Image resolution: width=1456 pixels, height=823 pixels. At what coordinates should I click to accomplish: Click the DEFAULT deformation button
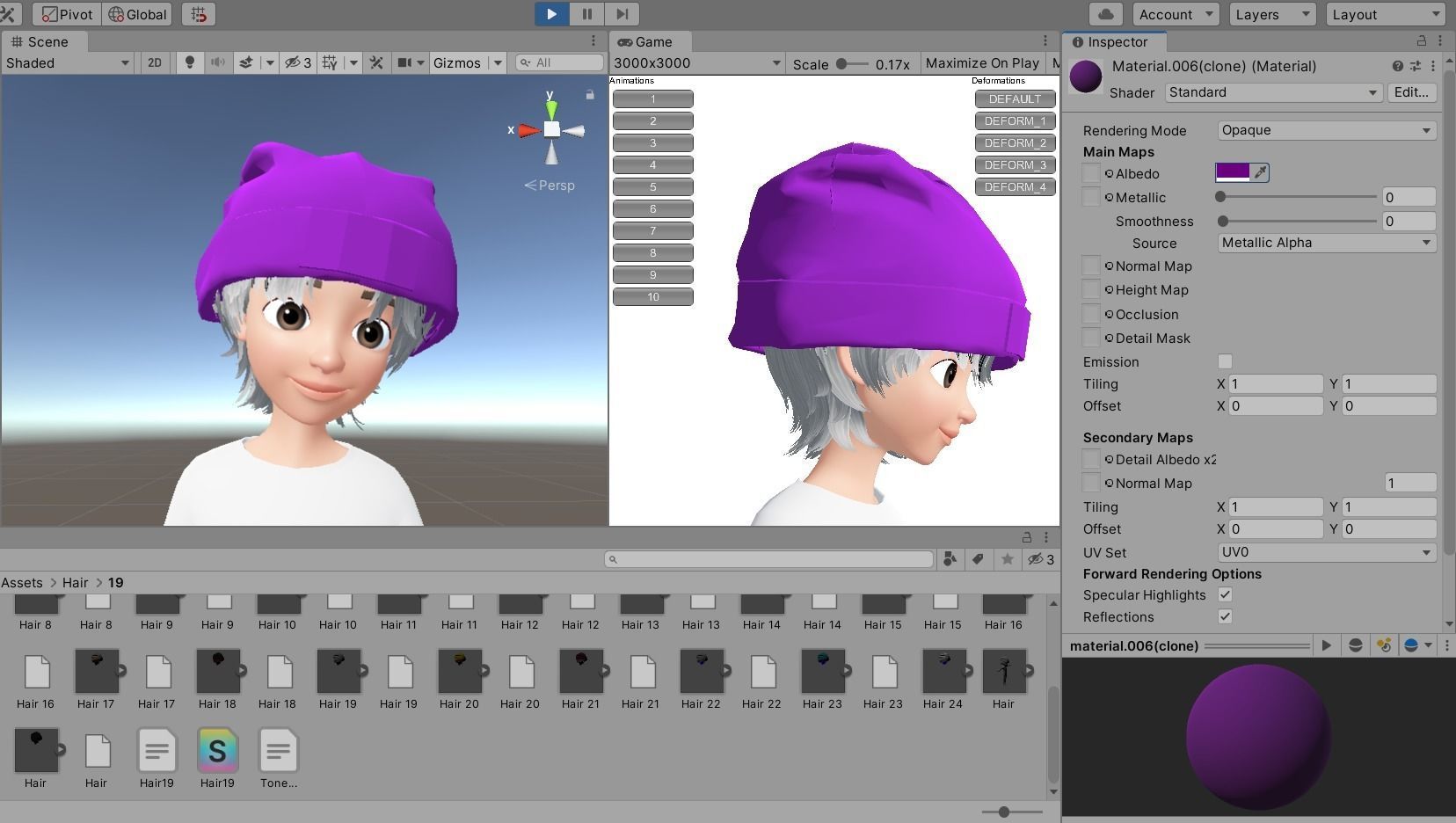pyautogui.click(x=1015, y=99)
